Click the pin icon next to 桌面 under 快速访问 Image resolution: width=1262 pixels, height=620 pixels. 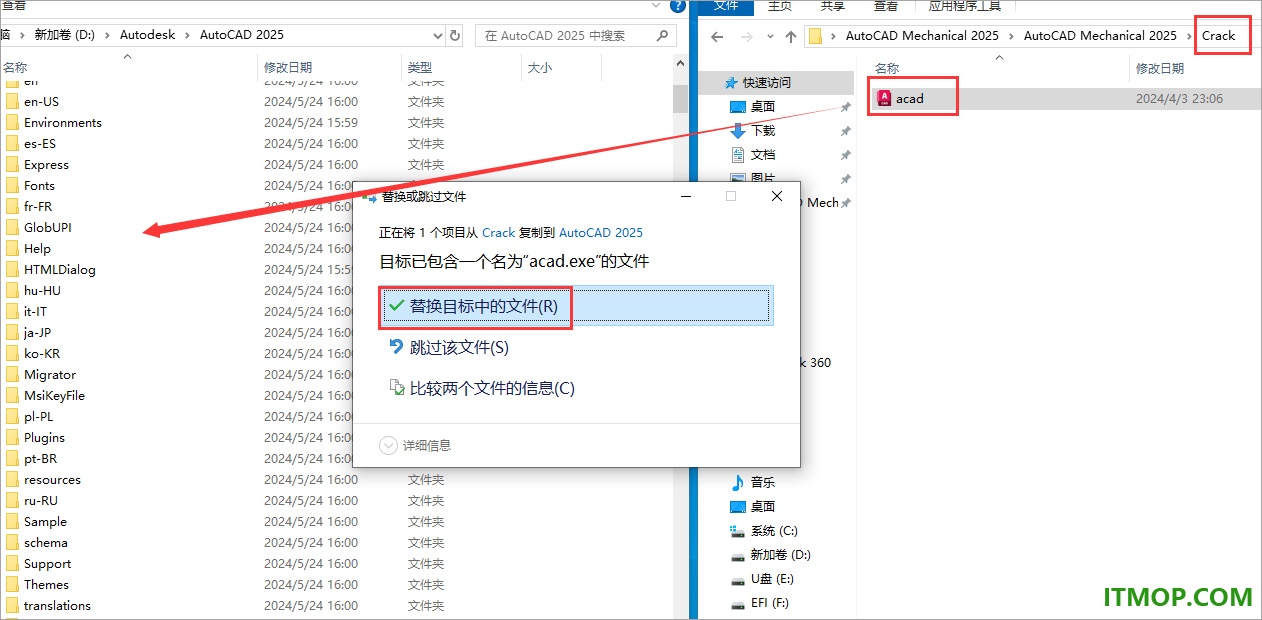click(x=845, y=107)
